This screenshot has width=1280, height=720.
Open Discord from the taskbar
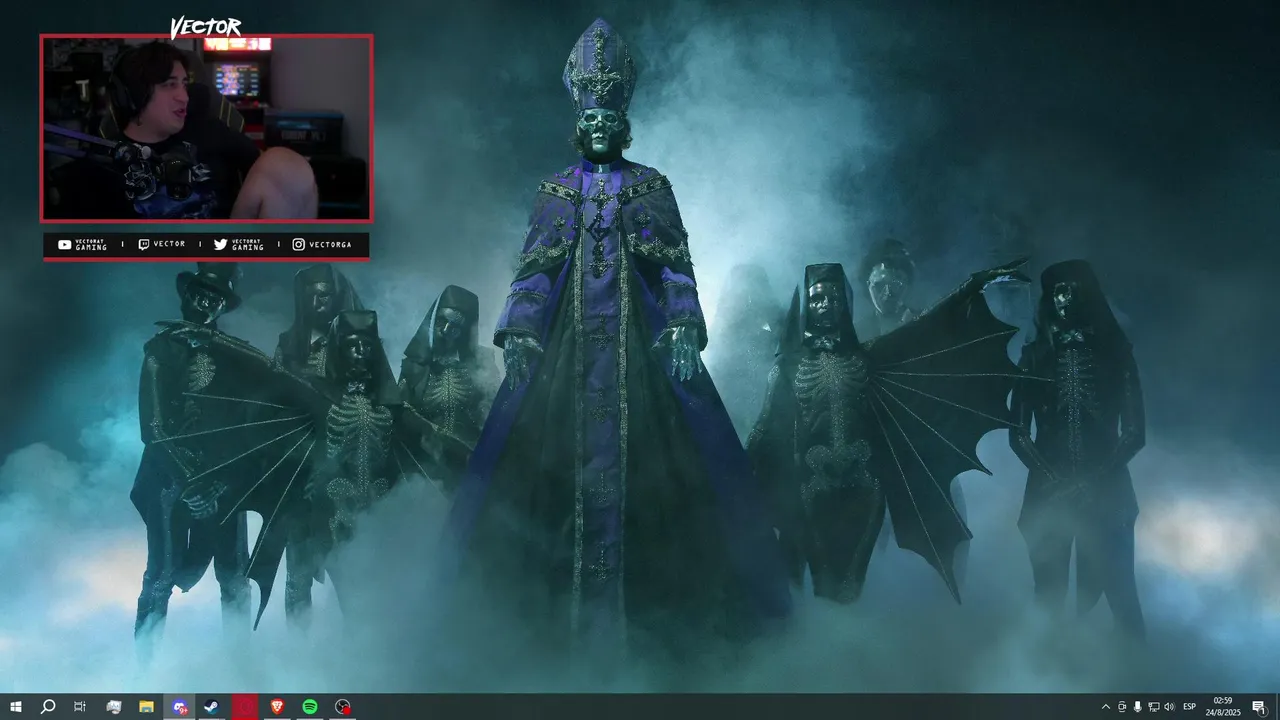179,707
